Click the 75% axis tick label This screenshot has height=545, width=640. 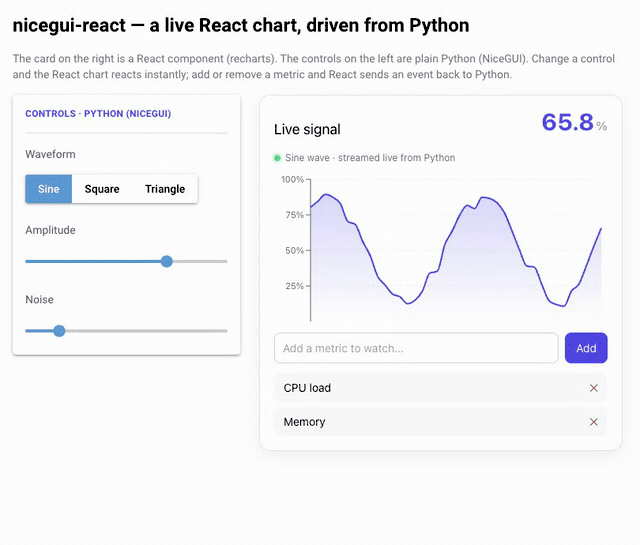pyautogui.click(x=295, y=215)
